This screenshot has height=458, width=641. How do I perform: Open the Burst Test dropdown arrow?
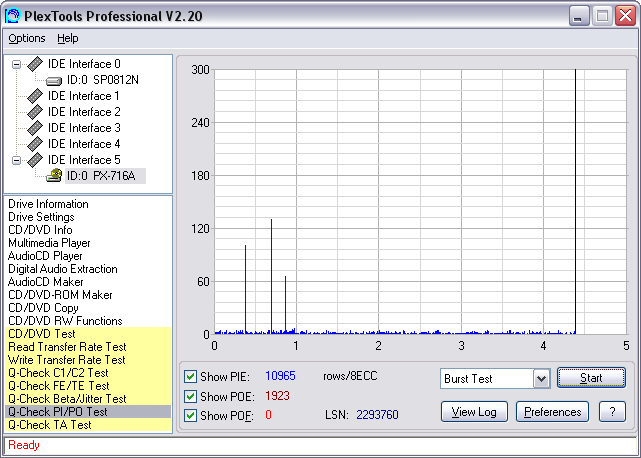pyautogui.click(x=541, y=379)
